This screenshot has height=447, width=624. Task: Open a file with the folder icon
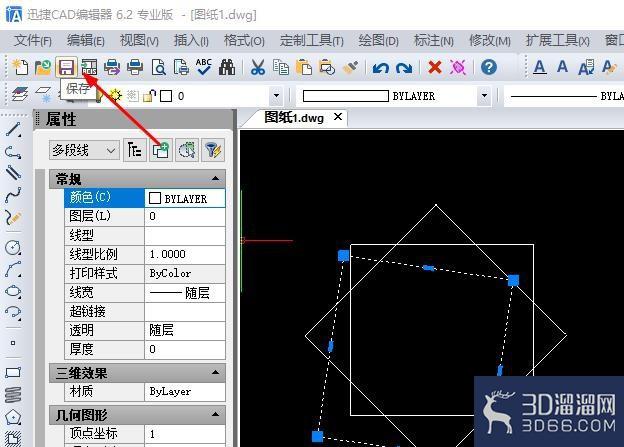click(43, 67)
